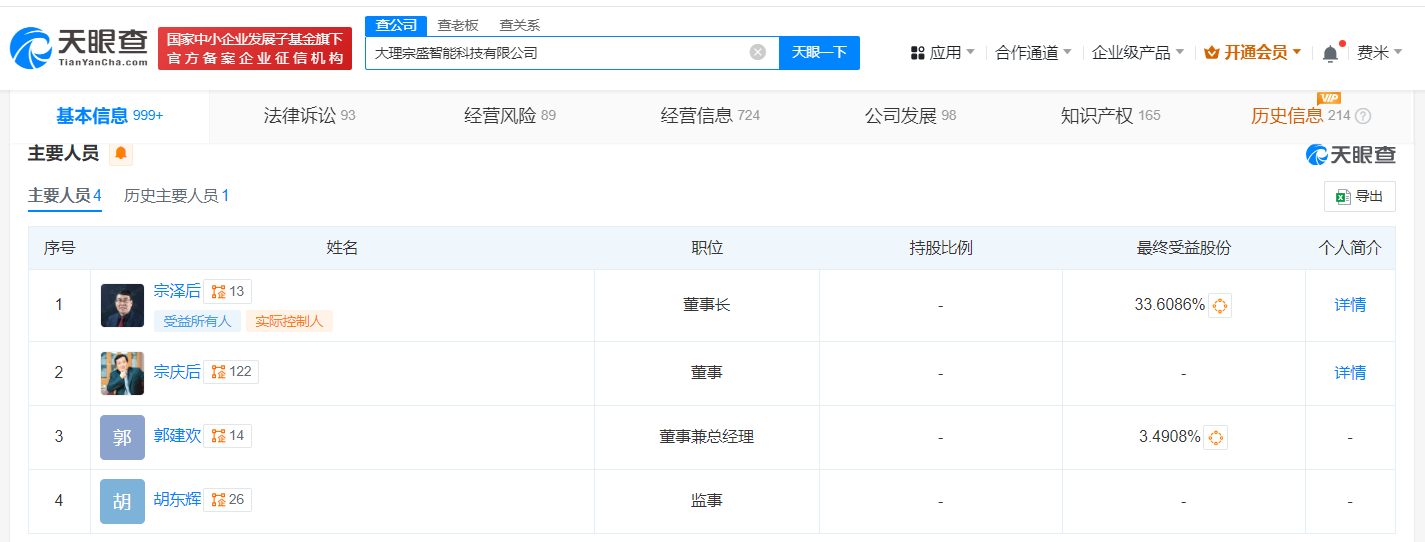Click the 3.4908% value
The image size is (1425, 542).
1169,437
